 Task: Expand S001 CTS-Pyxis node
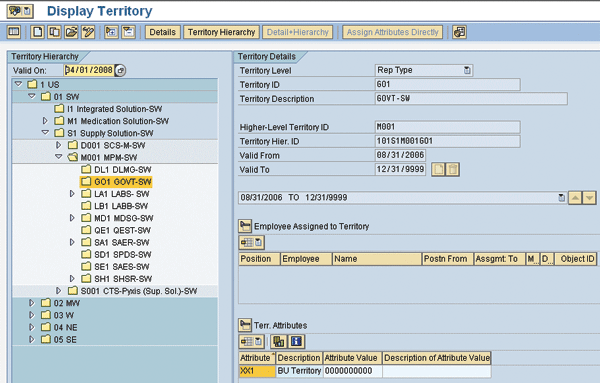pyautogui.click(x=59, y=291)
